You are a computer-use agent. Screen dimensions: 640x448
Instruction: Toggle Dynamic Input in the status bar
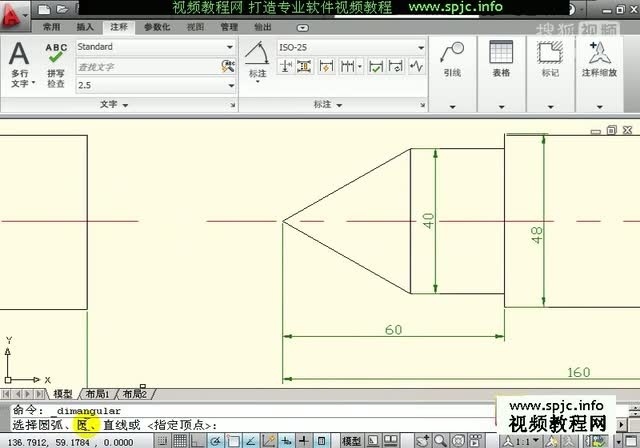tap(287, 441)
